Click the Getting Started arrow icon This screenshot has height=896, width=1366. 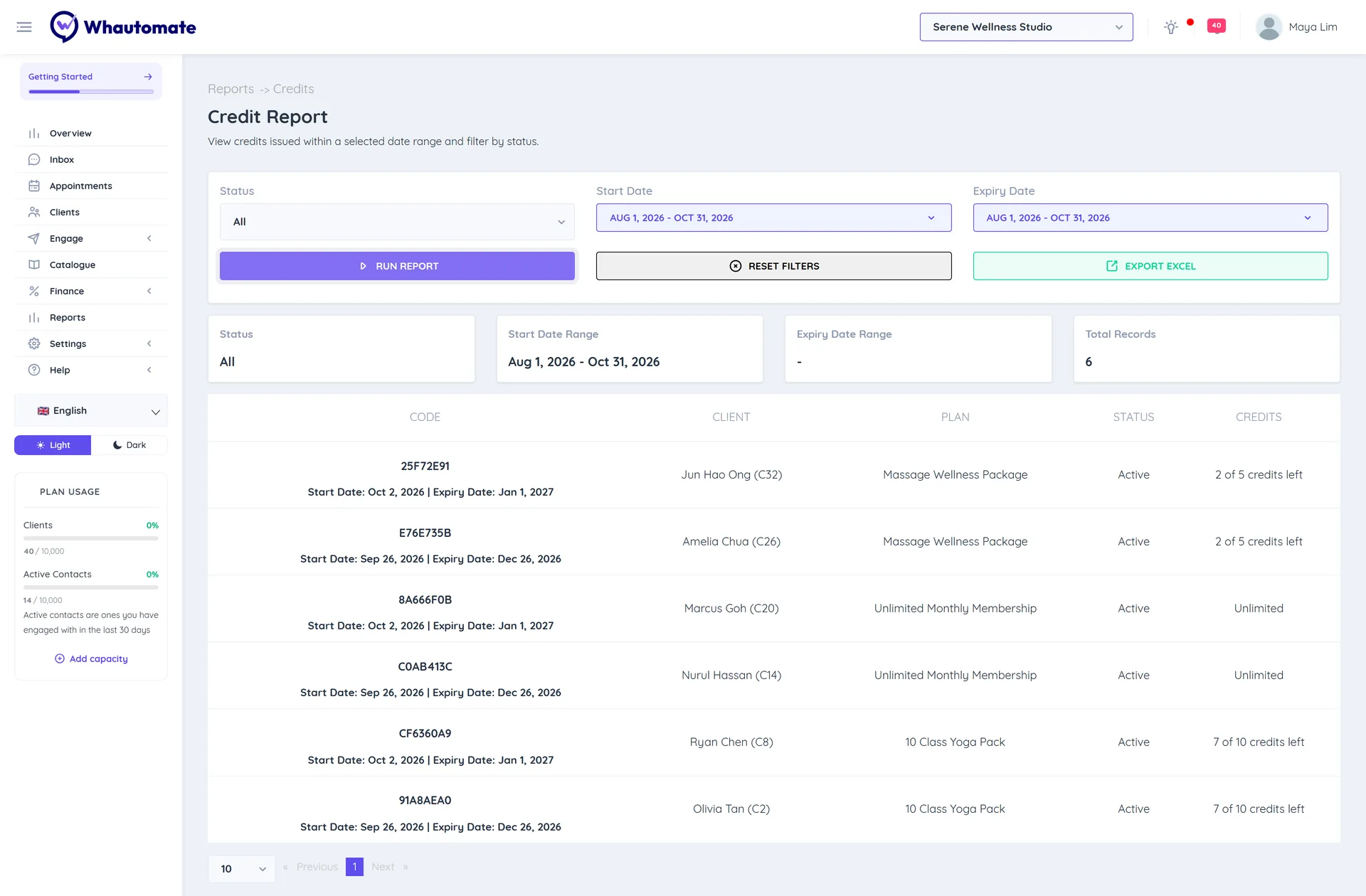(x=148, y=77)
